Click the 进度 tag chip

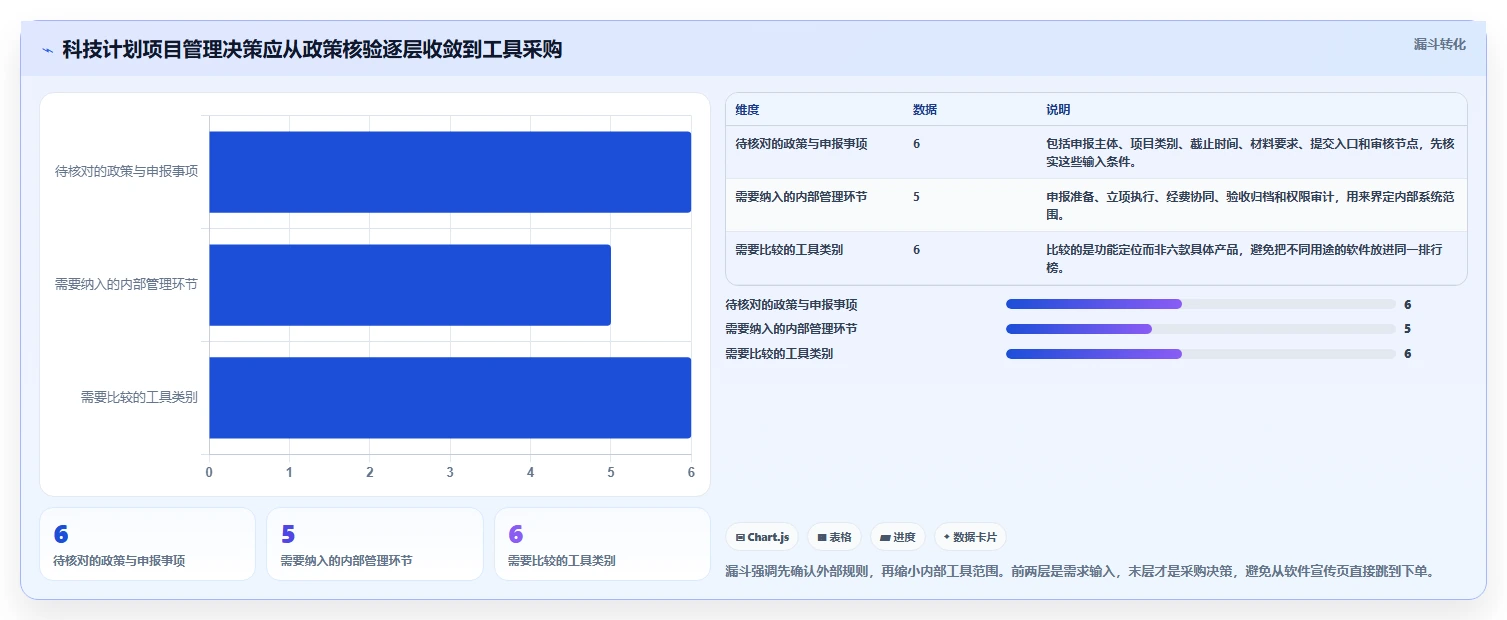click(x=898, y=537)
